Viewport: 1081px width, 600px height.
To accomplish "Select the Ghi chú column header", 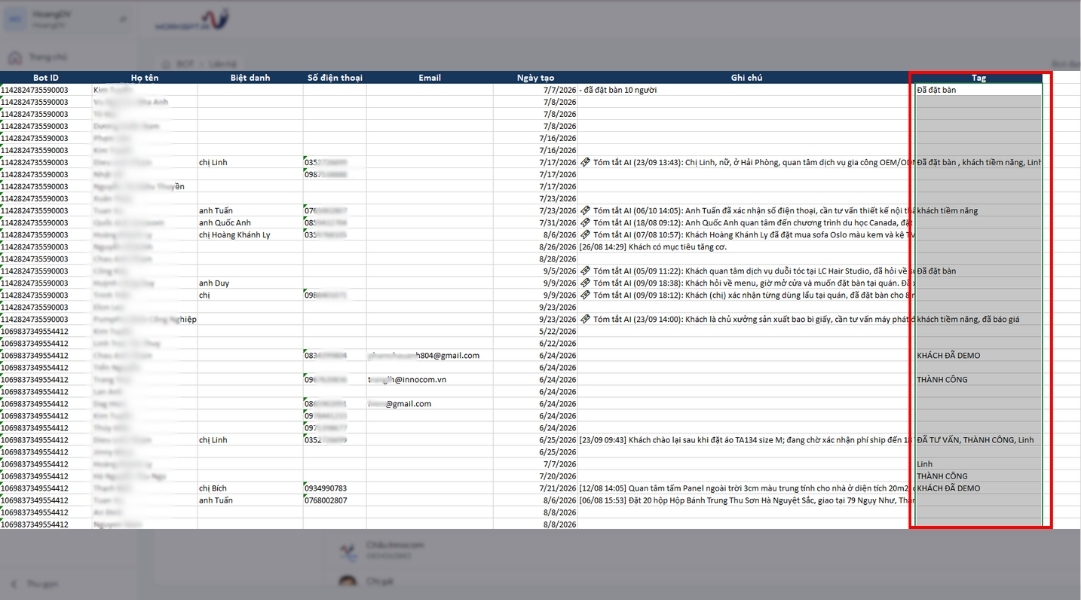I will [746, 78].
